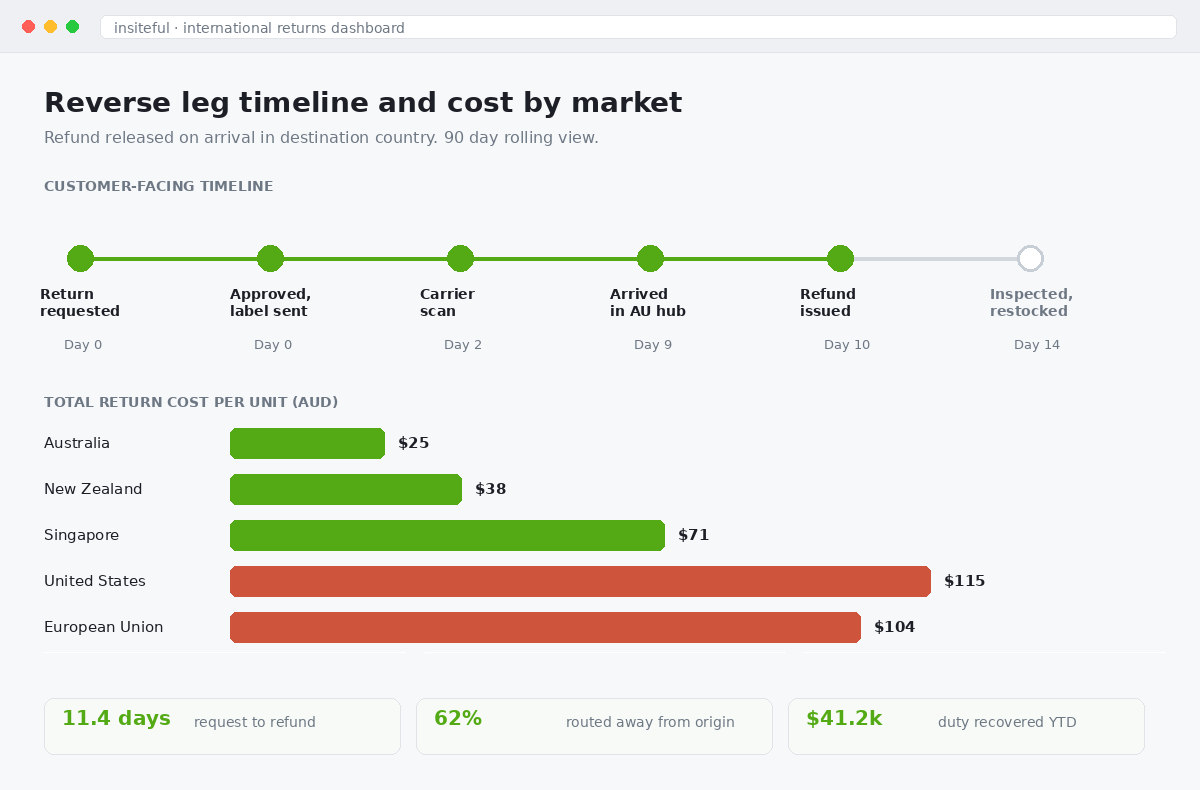Click the Singapore row label
The width and height of the screenshot is (1200, 790).
(81, 535)
